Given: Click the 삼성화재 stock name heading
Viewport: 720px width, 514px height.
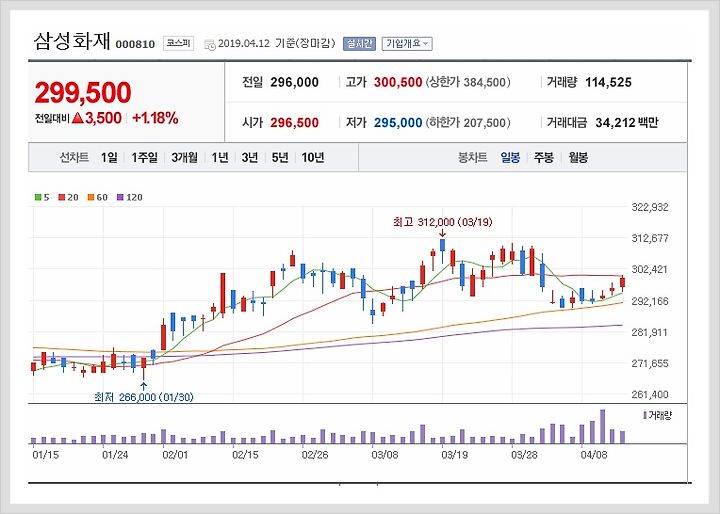Looking at the screenshot, I should pos(72,41).
